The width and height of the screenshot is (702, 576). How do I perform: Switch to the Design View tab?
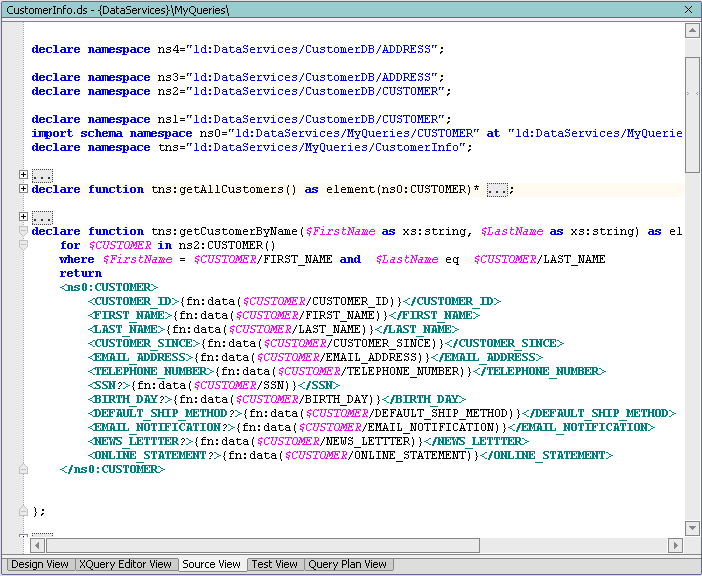tap(39, 564)
